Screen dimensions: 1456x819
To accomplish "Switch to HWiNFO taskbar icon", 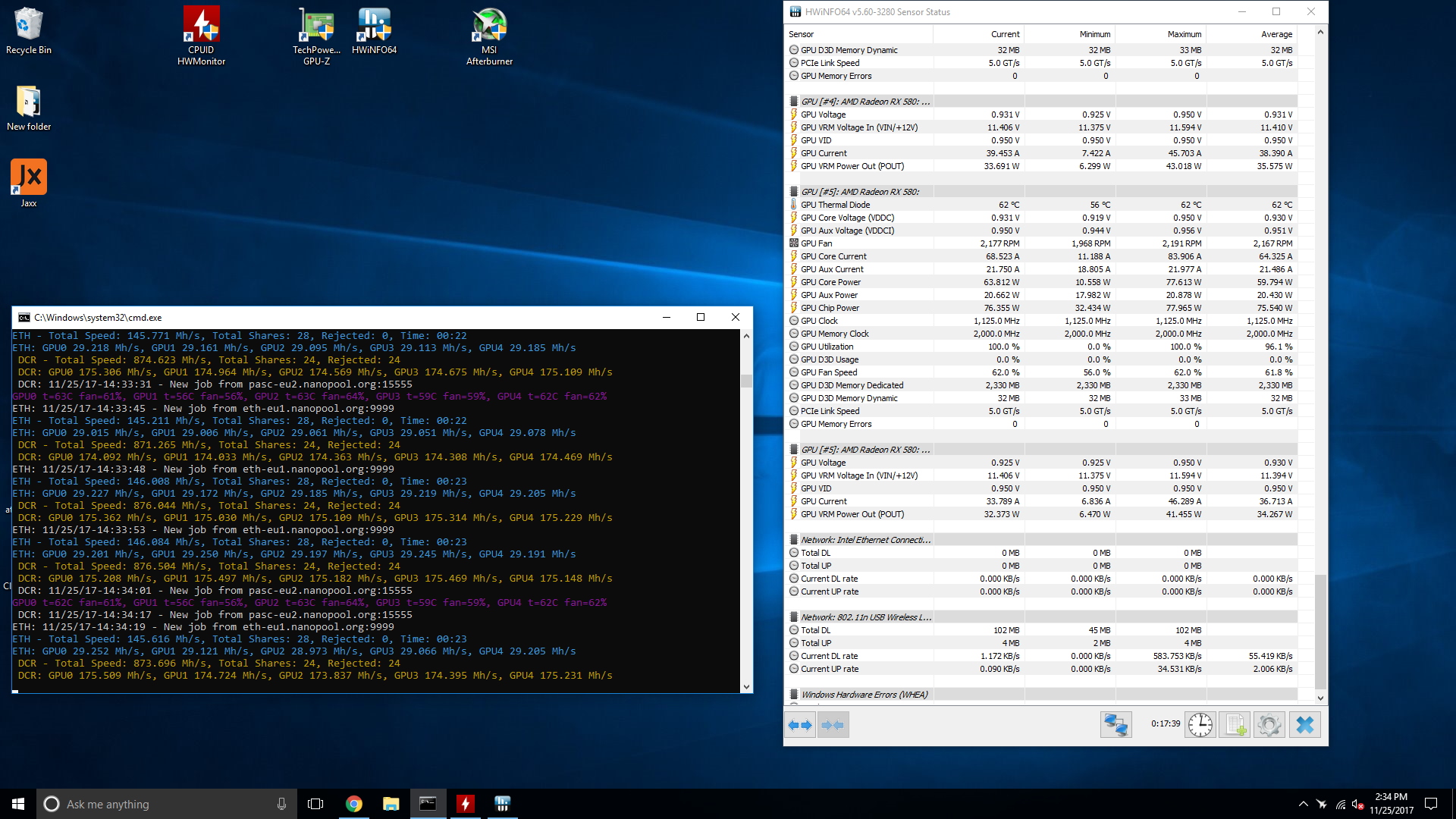I will tap(503, 804).
